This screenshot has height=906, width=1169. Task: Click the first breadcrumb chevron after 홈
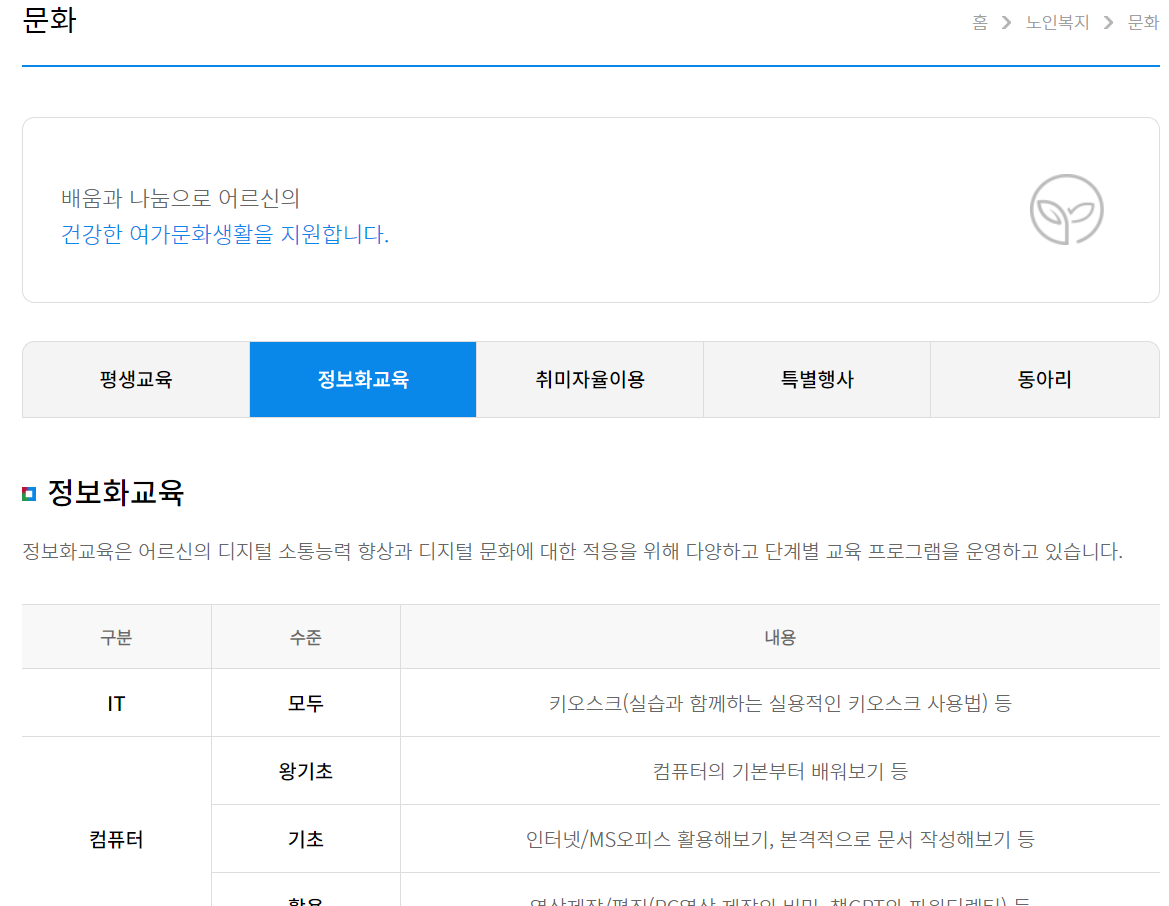pyautogui.click(x=1004, y=21)
